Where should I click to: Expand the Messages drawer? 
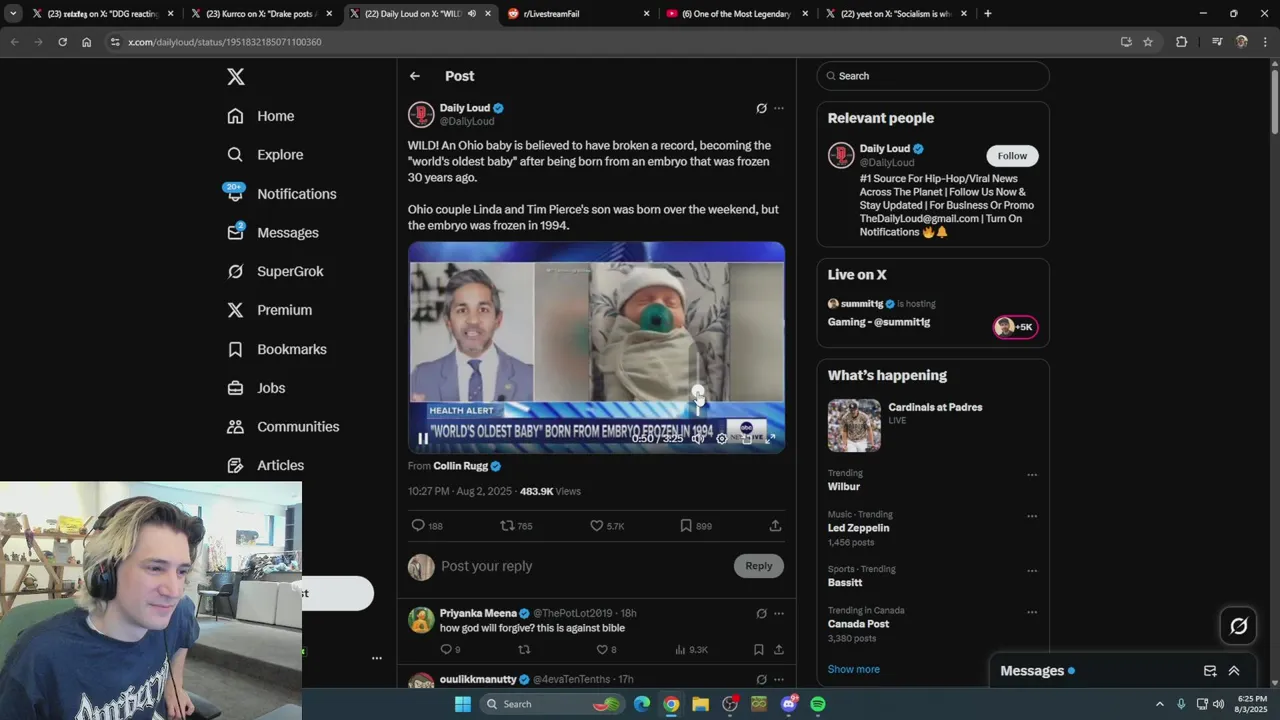pos(1234,671)
